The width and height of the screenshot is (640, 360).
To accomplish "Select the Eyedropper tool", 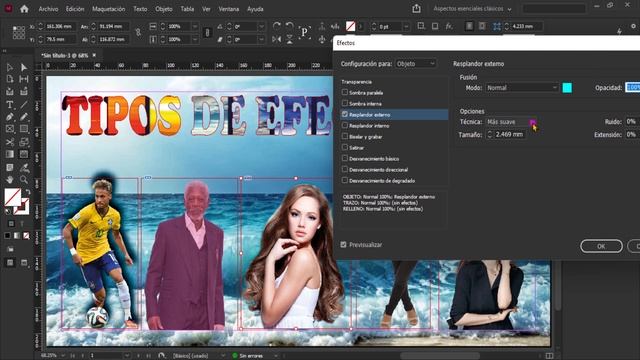I will pos(24,167).
